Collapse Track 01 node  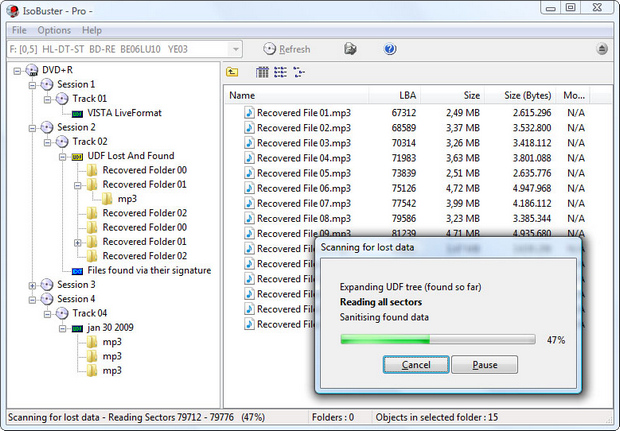tap(47, 100)
